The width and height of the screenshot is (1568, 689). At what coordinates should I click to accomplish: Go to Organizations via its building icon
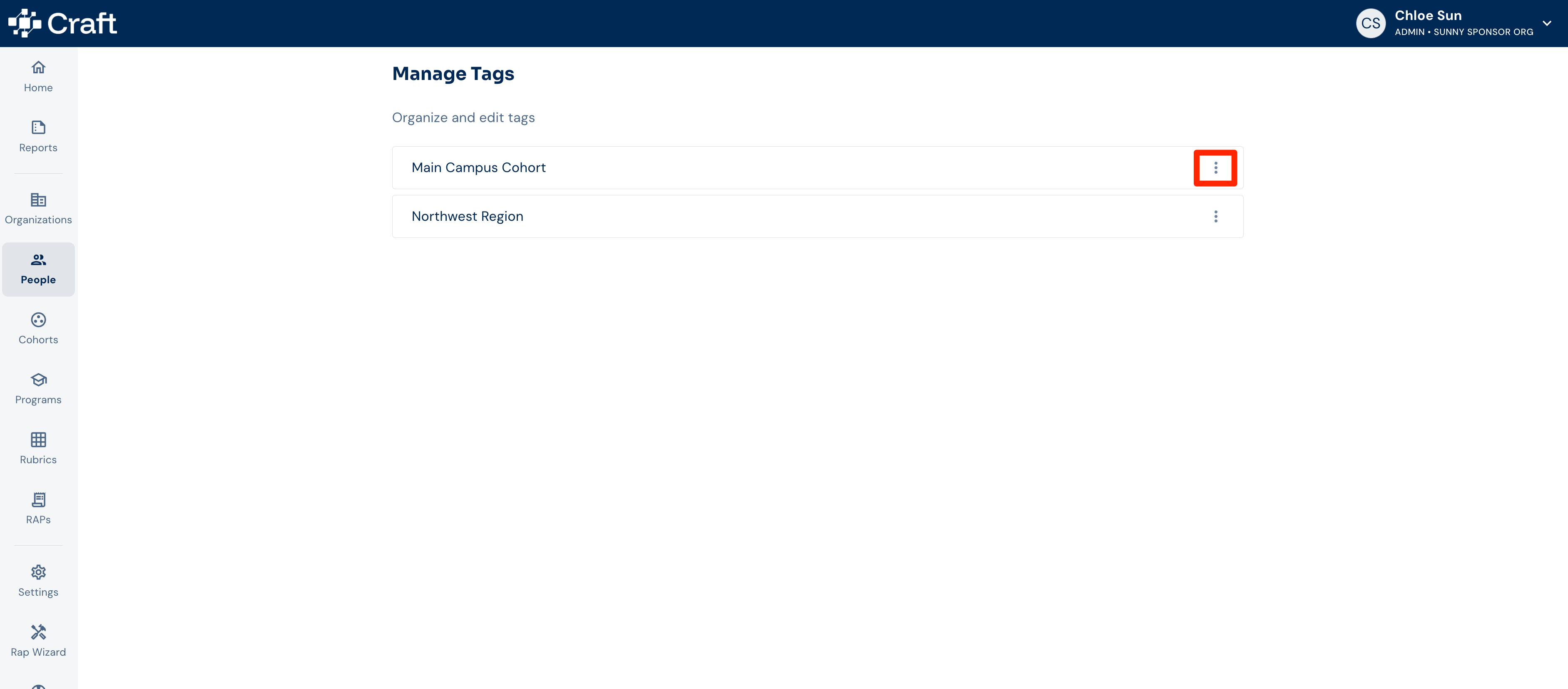38,199
